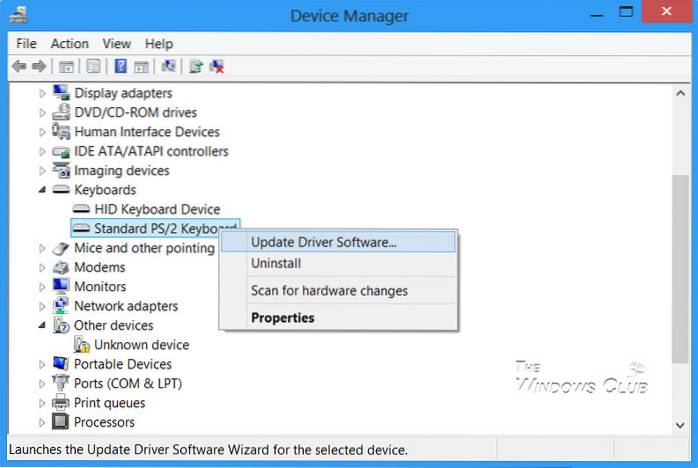Select the IDE ATA/ATAPI controllers icon
Screen dimensions: 698x468
tap(61, 151)
